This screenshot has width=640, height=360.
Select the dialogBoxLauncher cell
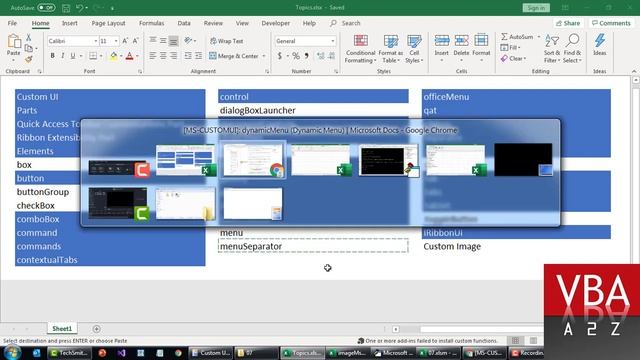click(313, 110)
